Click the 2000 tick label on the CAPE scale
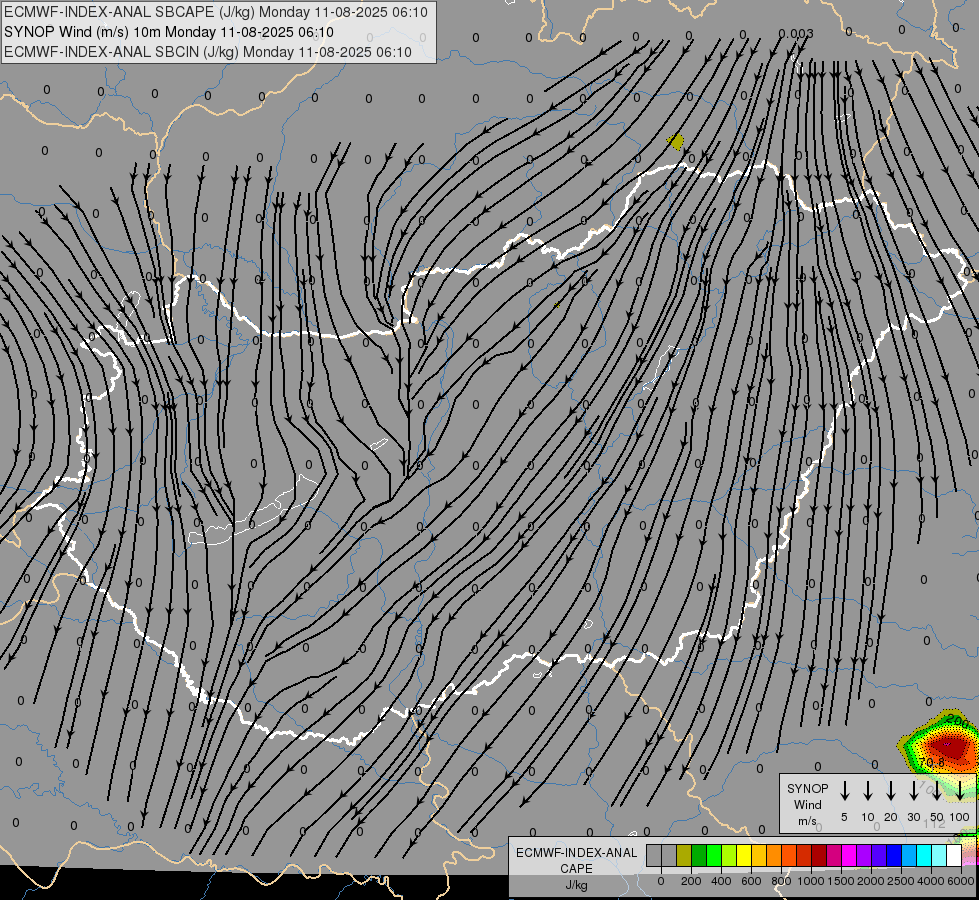 (x=871, y=881)
